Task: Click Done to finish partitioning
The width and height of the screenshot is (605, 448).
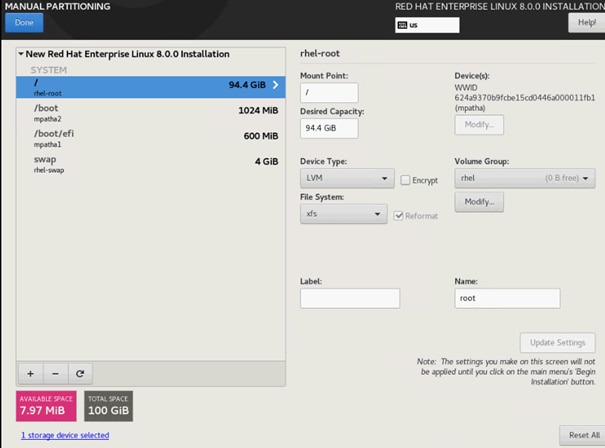Action: 24,23
